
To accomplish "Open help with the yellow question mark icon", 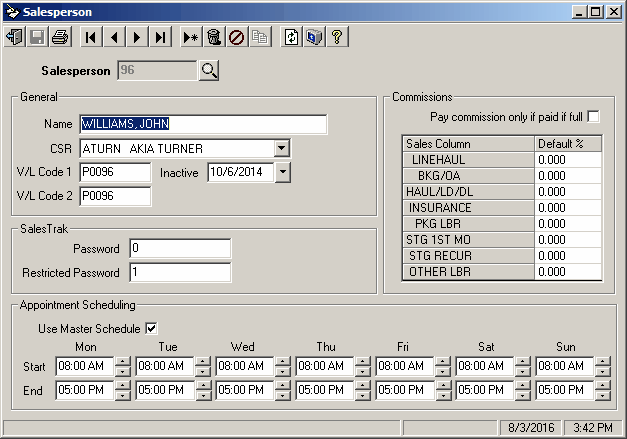I will (337, 38).
